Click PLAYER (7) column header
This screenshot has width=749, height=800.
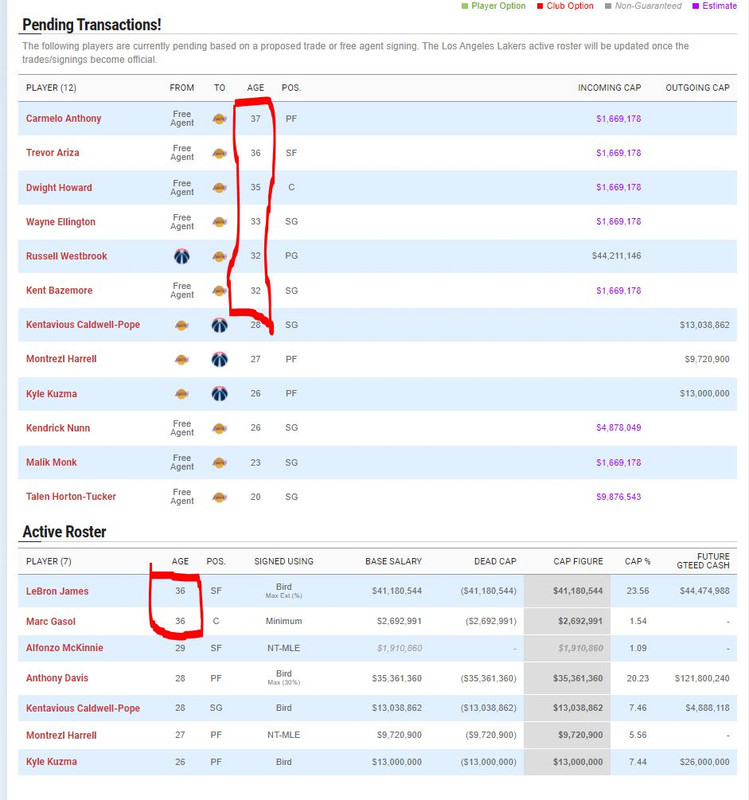tap(48, 561)
